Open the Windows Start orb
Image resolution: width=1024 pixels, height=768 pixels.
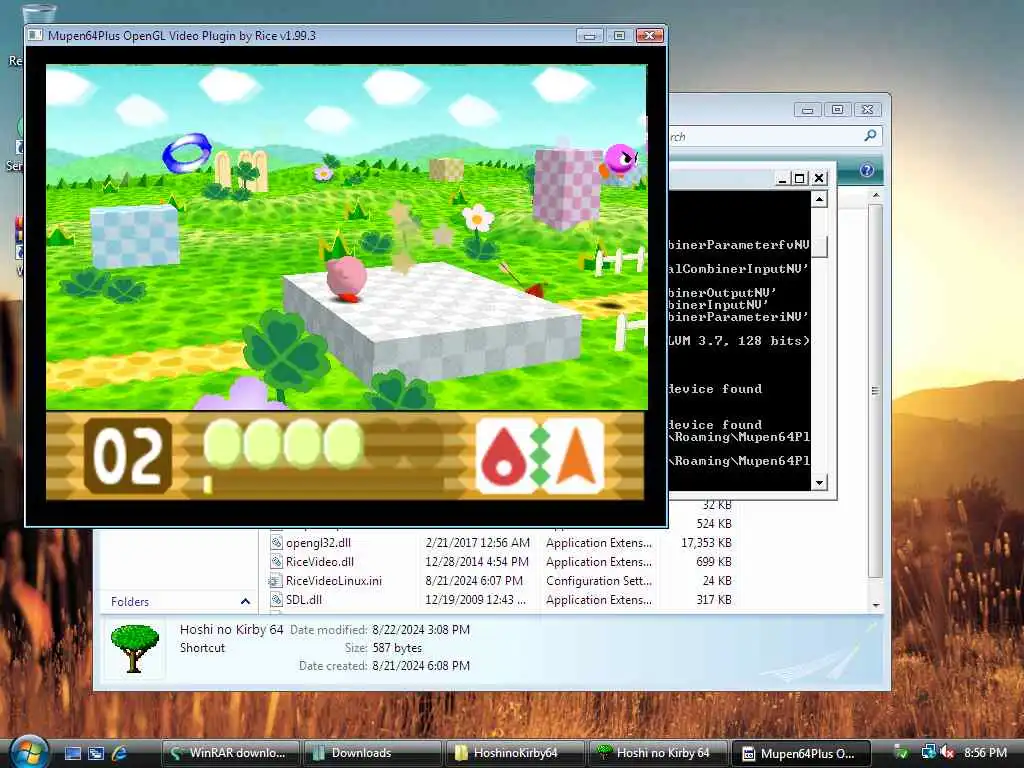click(28, 752)
